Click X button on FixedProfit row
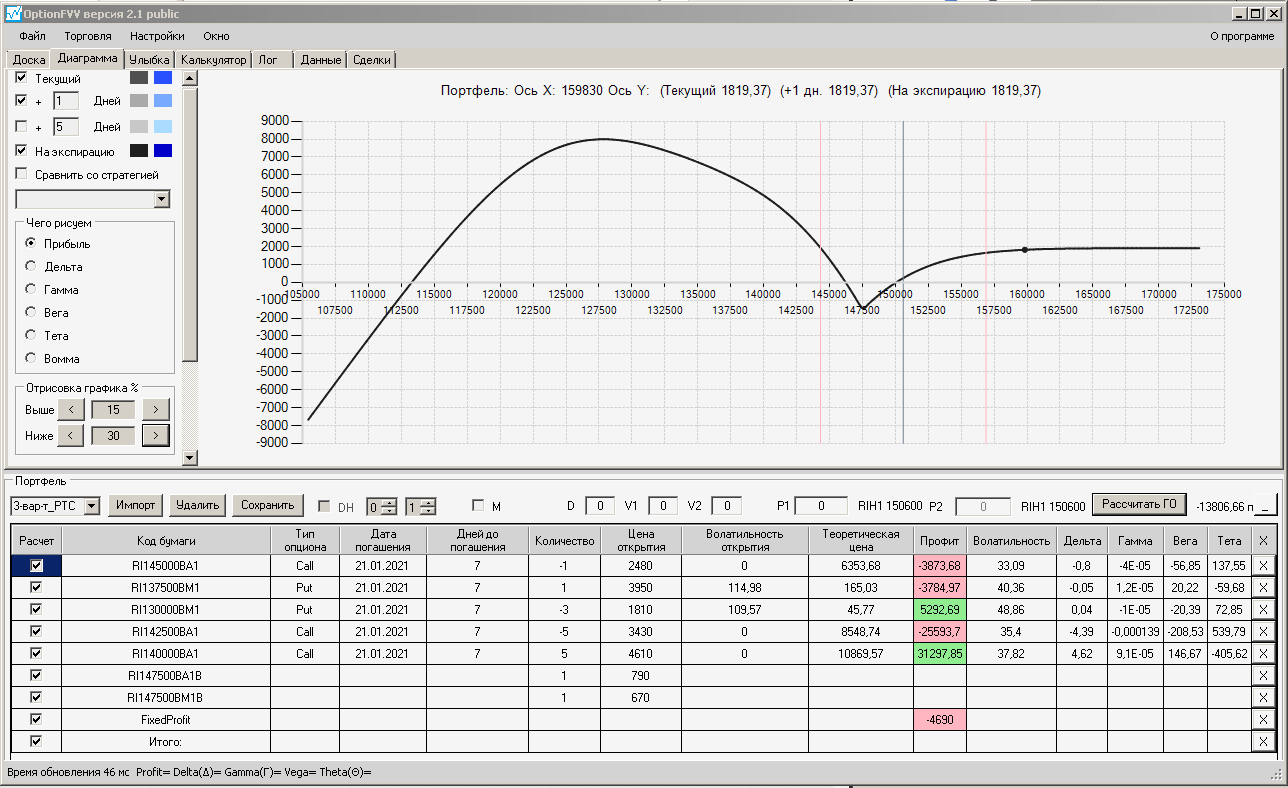 click(1262, 719)
